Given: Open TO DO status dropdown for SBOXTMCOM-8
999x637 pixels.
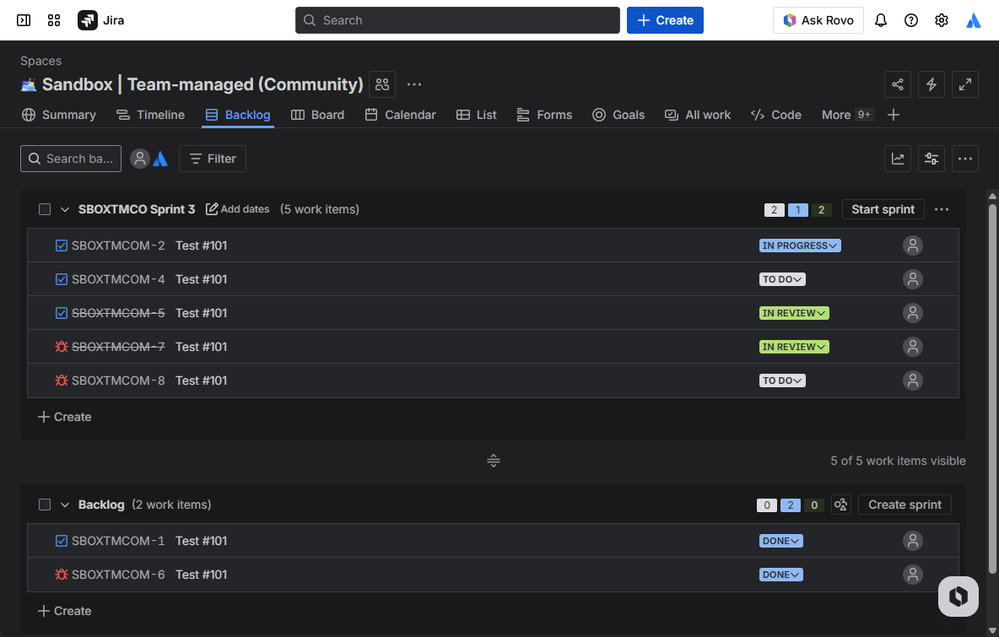Looking at the screenshot, I should point(782,380).
